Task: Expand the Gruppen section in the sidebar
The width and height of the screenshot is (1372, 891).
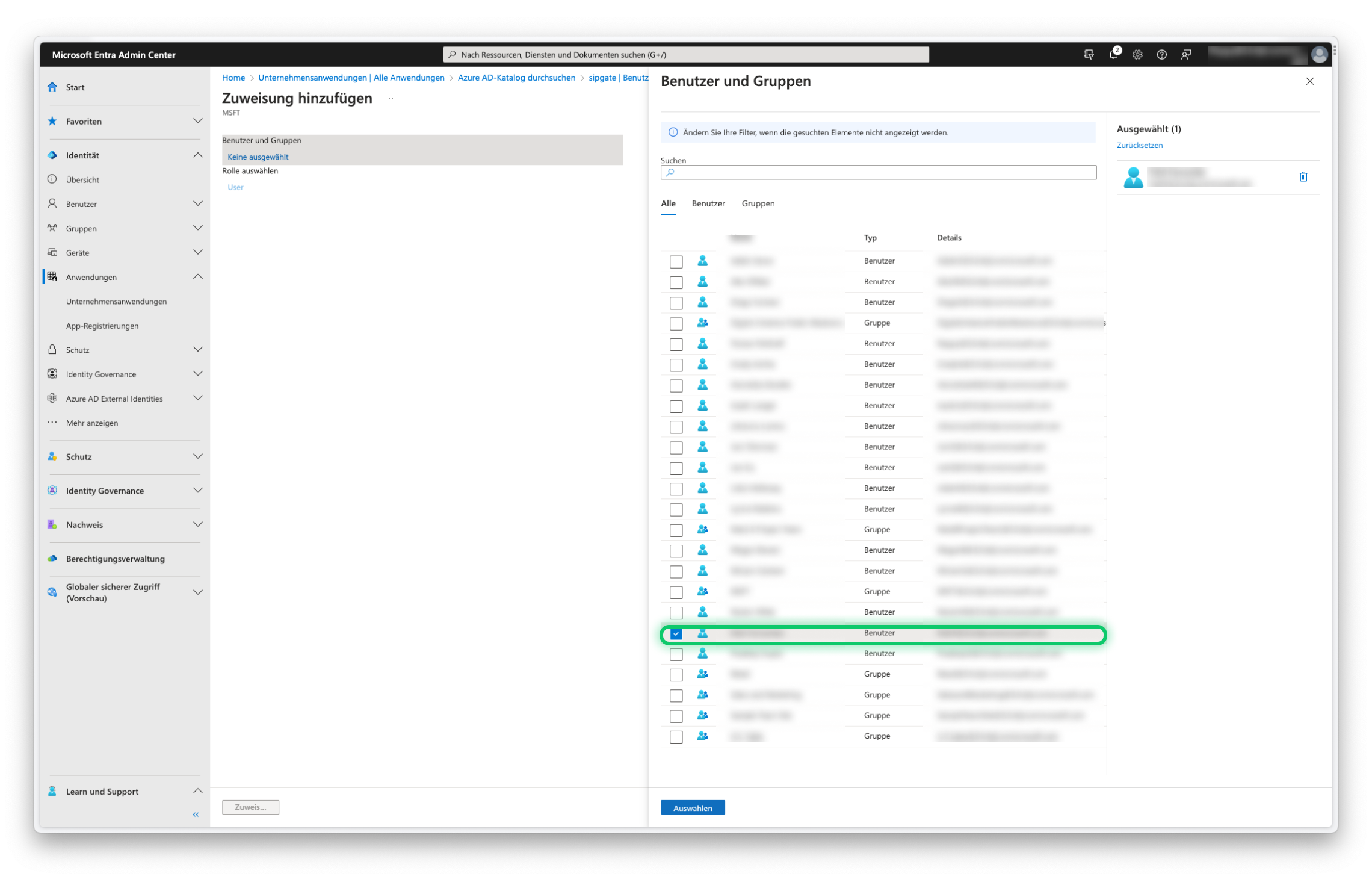Action: (x=198, y=228)
